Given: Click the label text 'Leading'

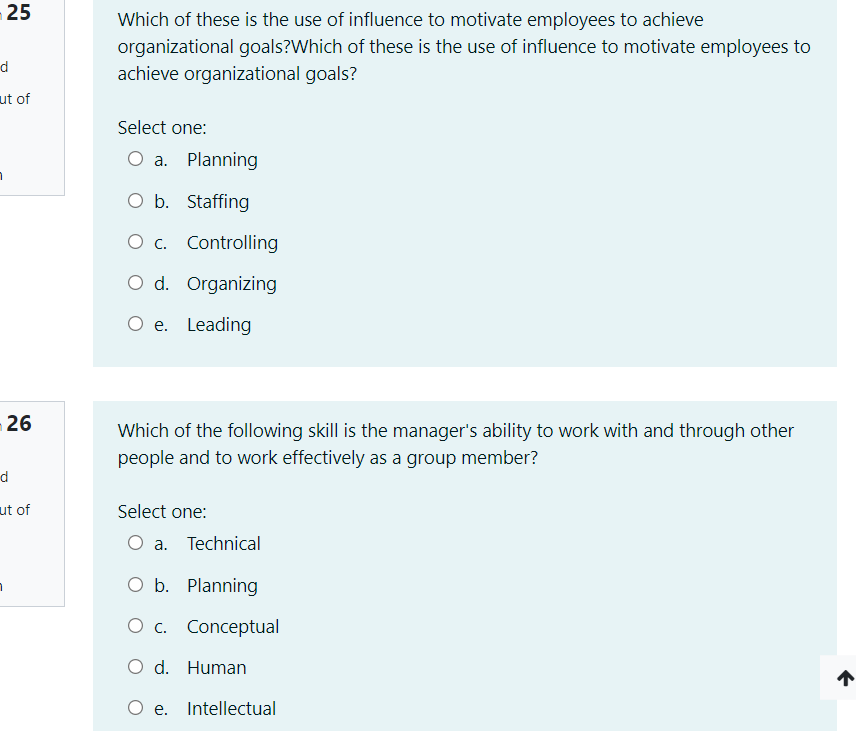Looking at the screenshot, I should pyautogui.click(x=219, y=324).
